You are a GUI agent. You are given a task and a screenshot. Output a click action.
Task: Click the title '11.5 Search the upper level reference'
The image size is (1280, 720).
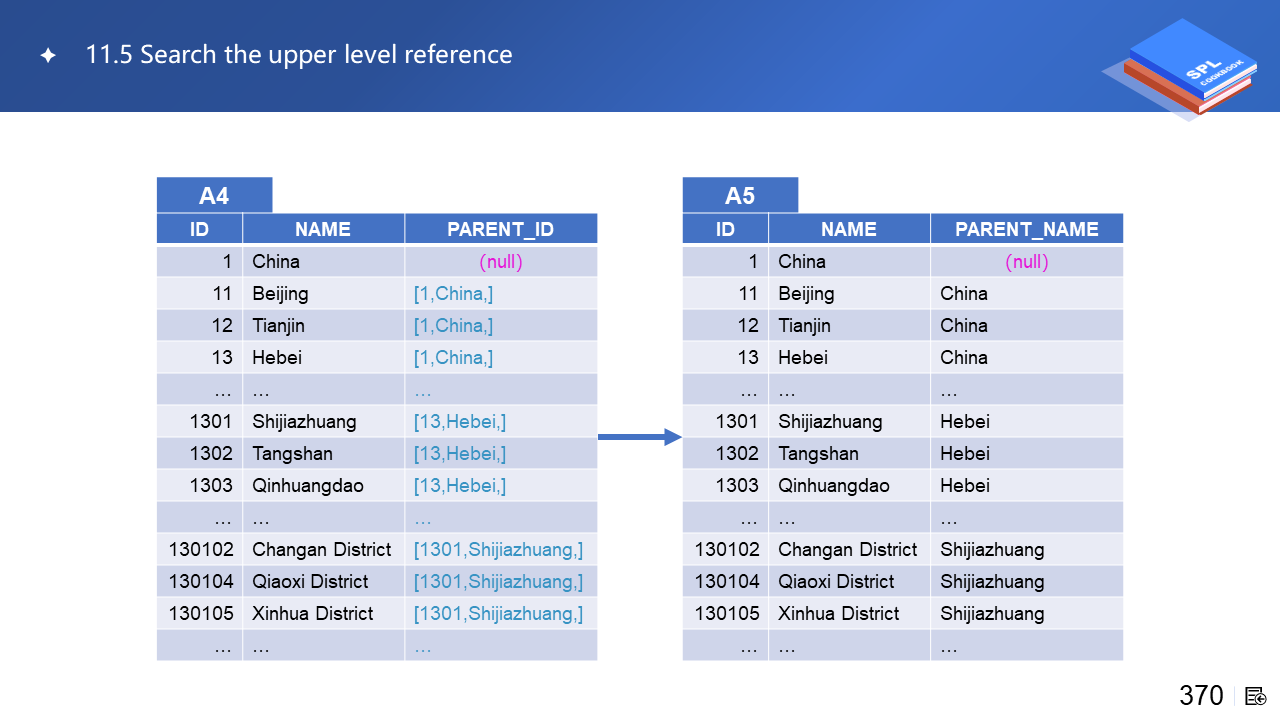[x=299, y=55]
